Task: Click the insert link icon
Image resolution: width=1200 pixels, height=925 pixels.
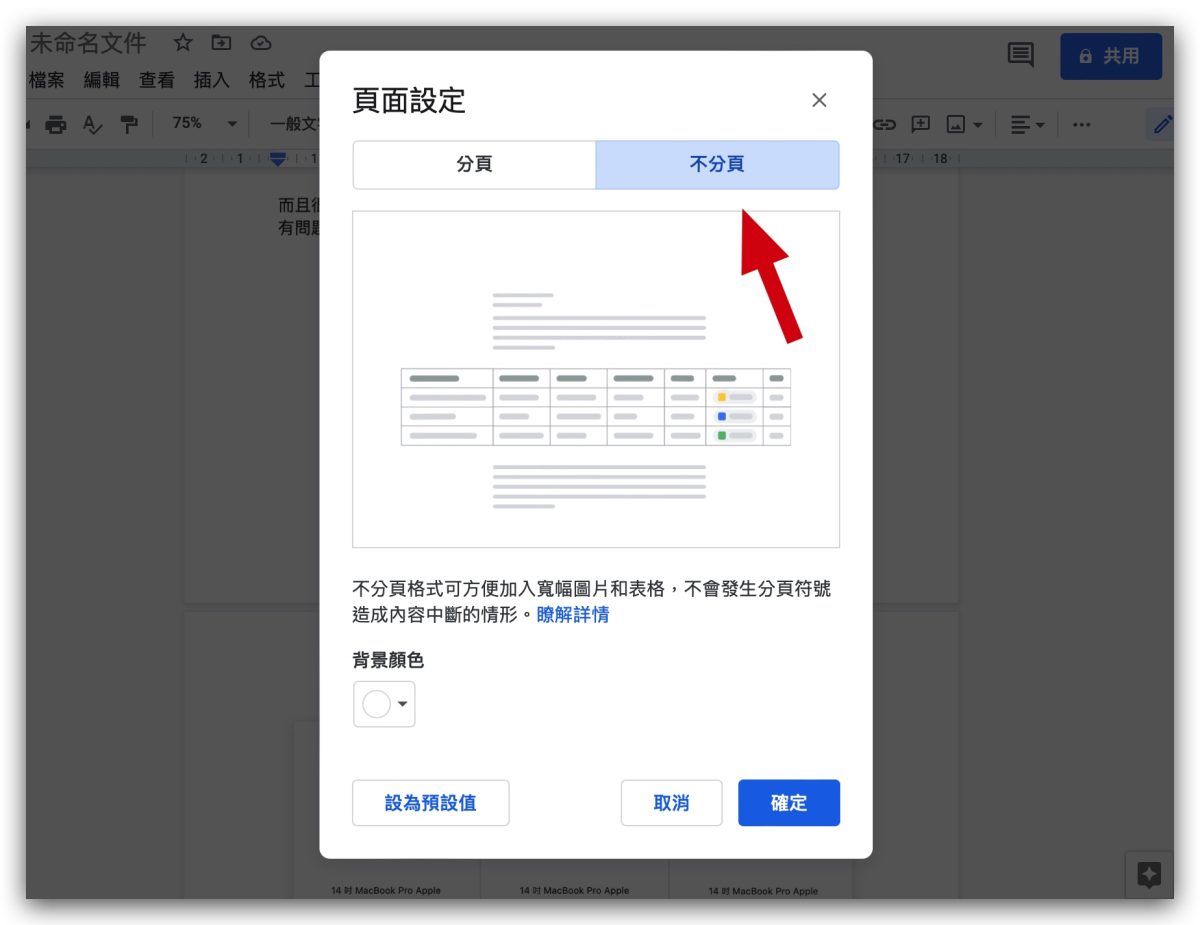Action: coord(885,124)
